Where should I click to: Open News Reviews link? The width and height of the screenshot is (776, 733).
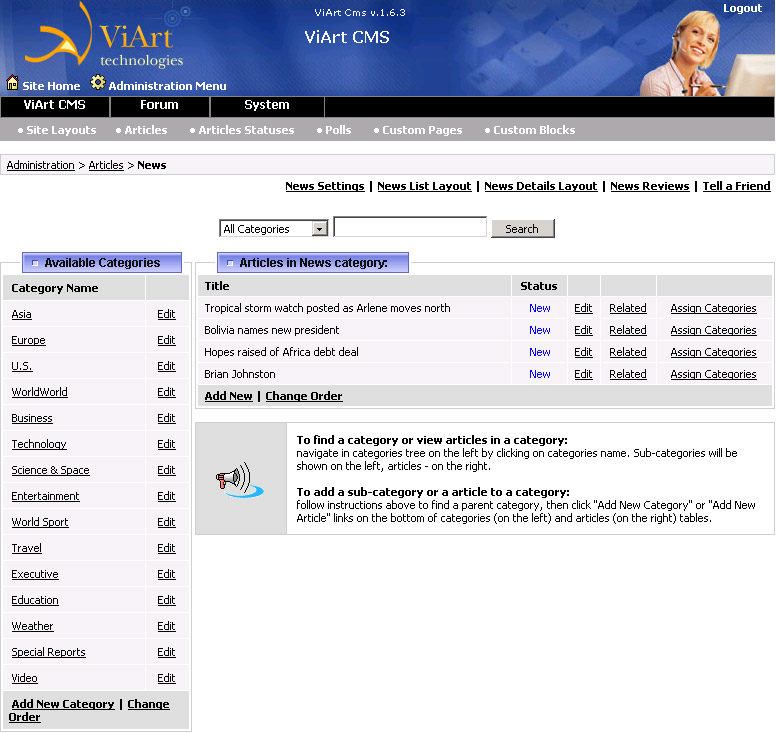[x=649, y=186]
